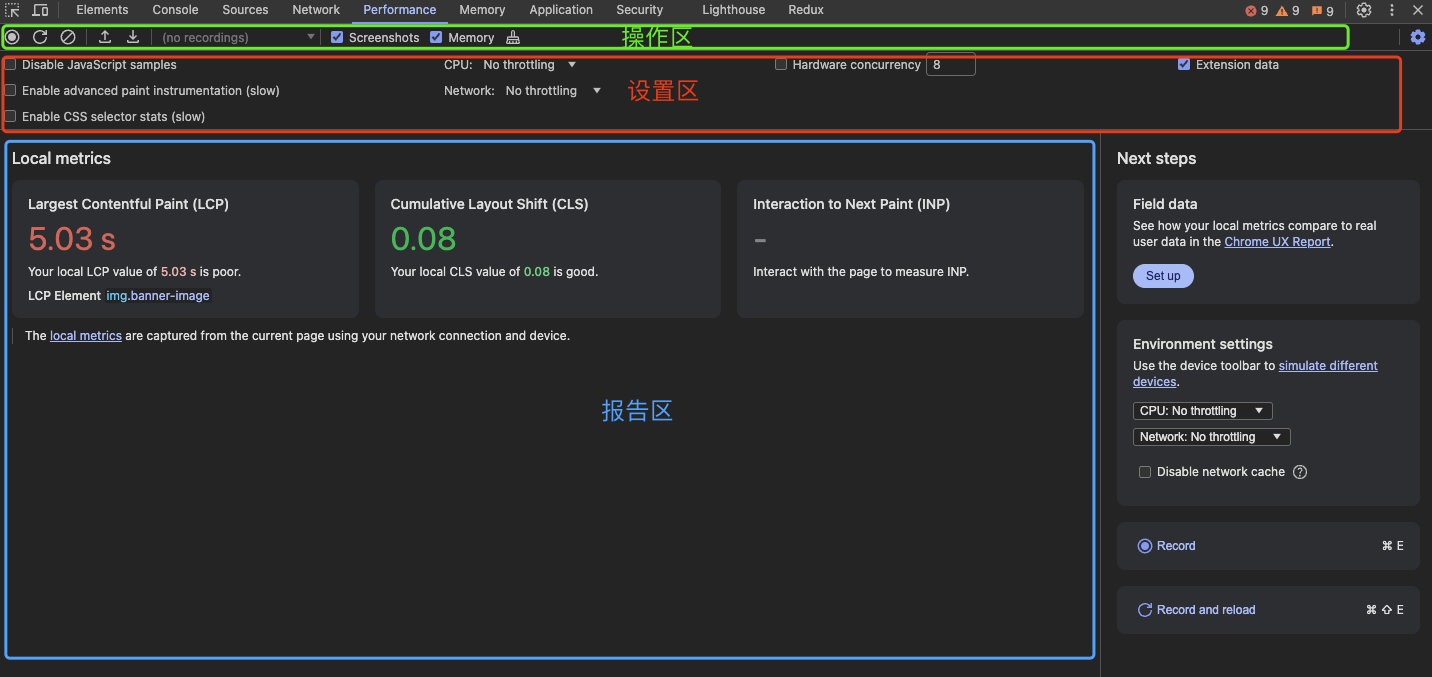Load a saved profile via upload icon

point(104,37)
